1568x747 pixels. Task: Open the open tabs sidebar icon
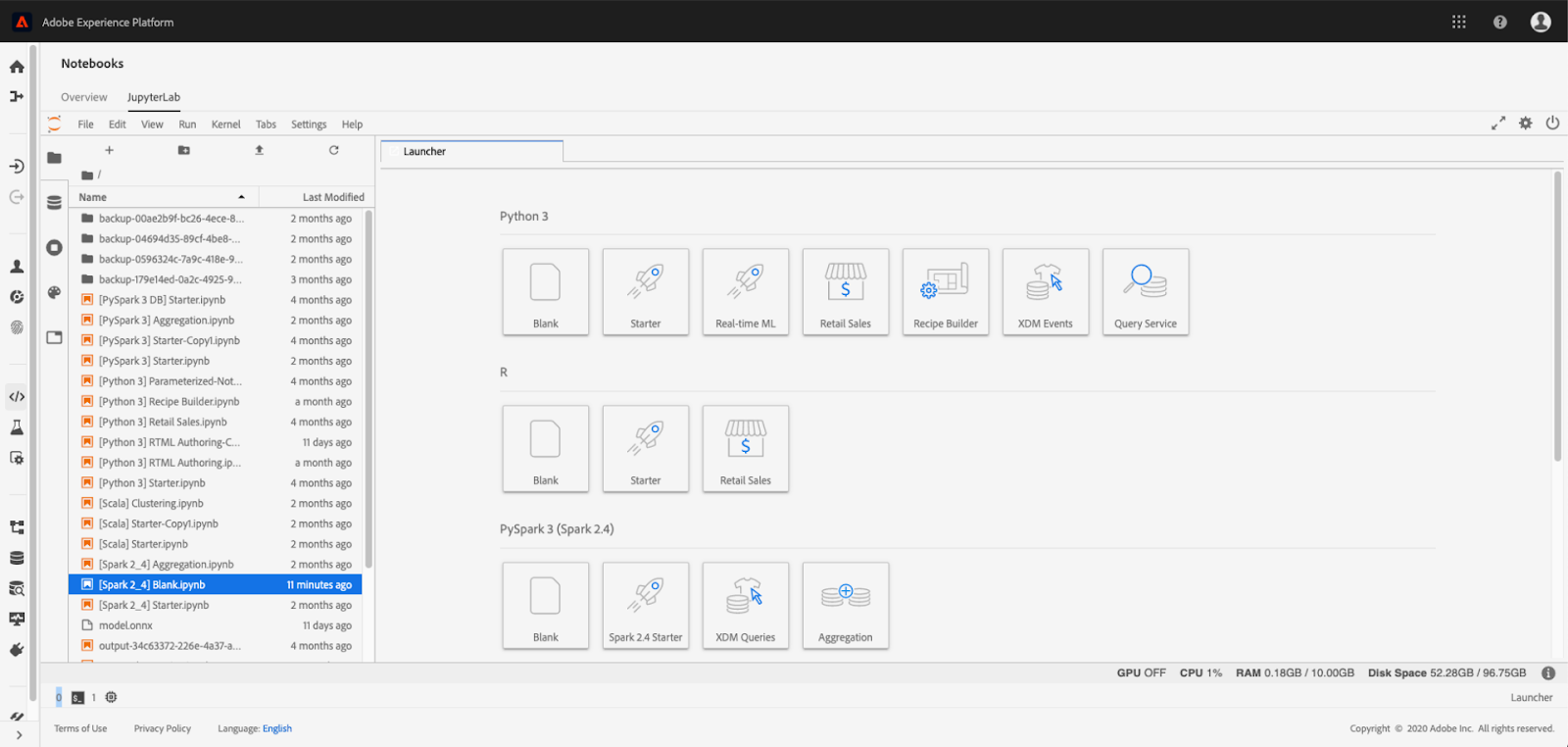(54, 337)
